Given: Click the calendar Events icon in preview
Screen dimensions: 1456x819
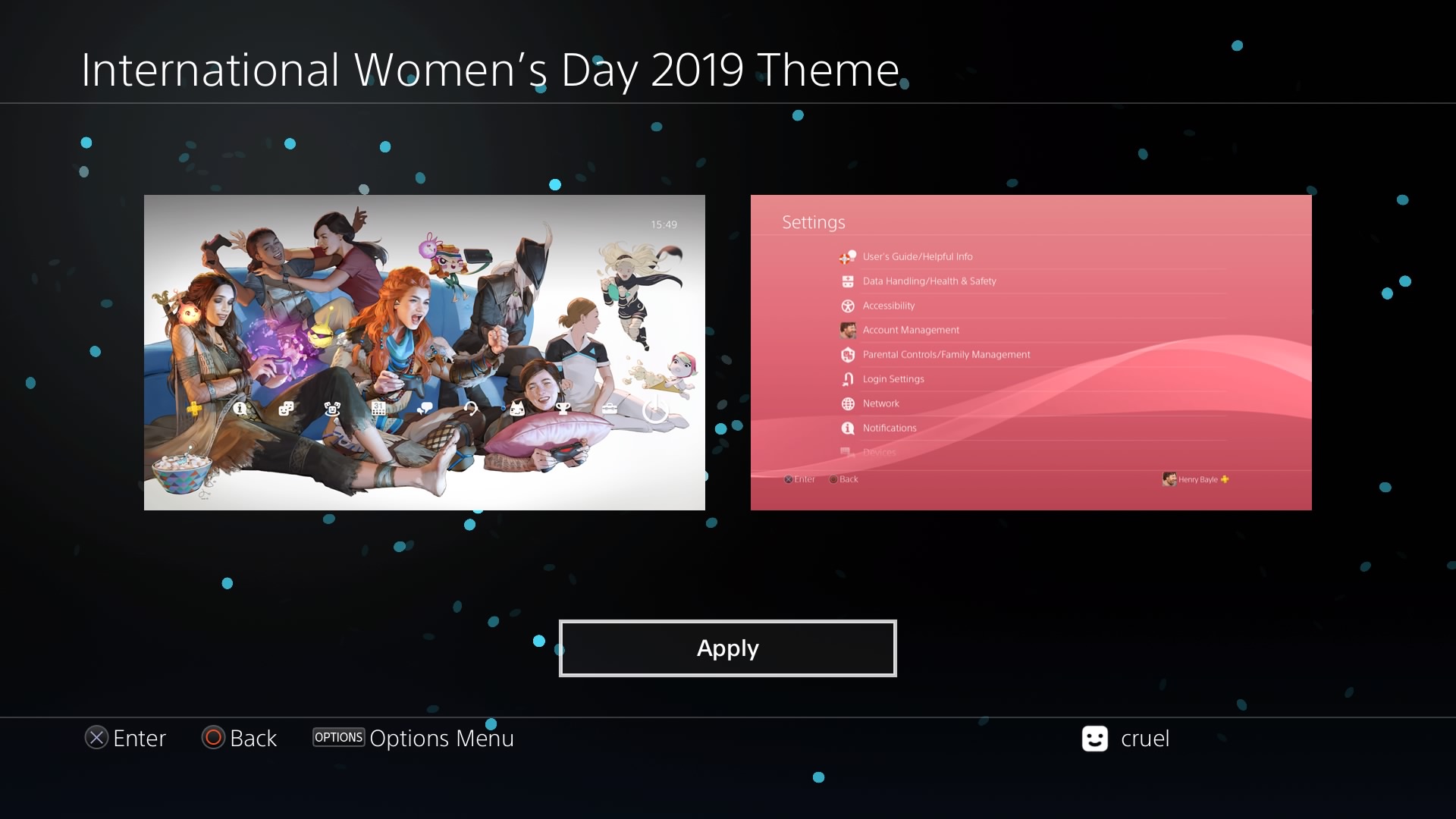Looking at the screenshot, I should [378, 409].
